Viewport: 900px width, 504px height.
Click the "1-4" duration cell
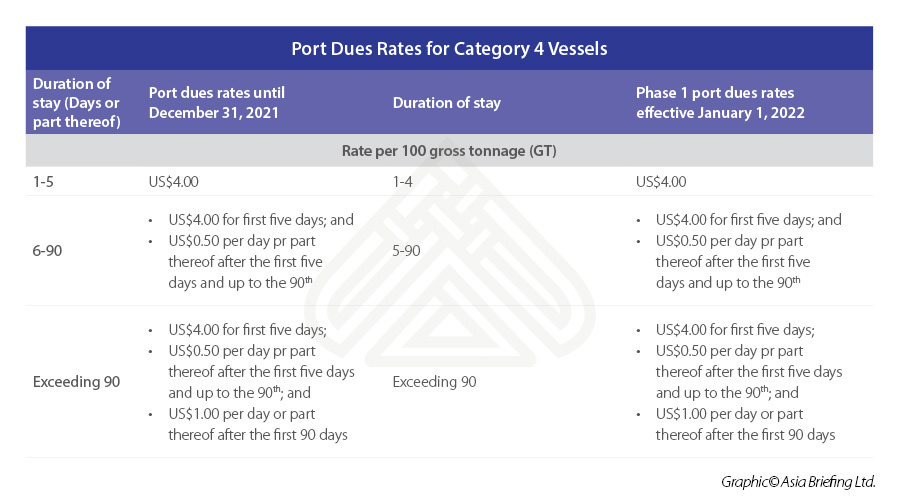coord(405,181)
